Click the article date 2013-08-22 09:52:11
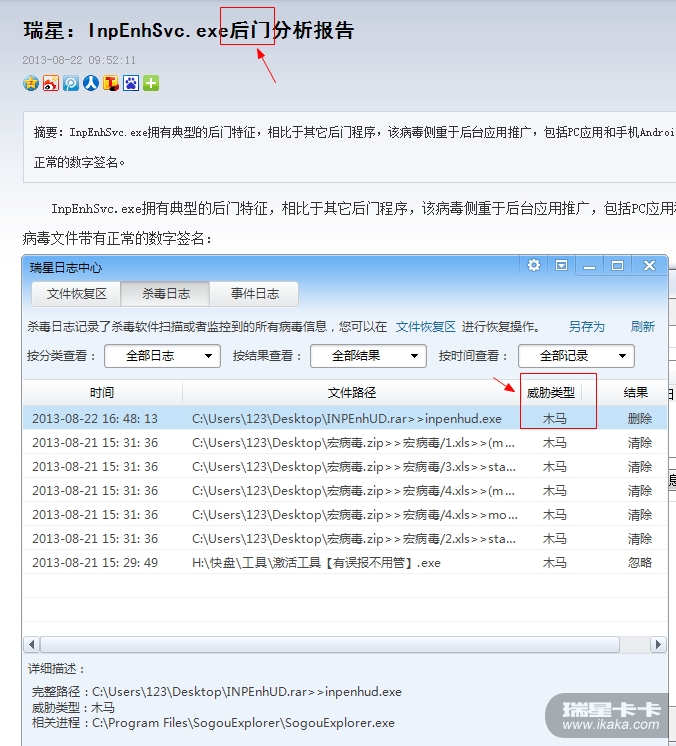The width and height of the screenshot is (676, 746). coord(79,60)
